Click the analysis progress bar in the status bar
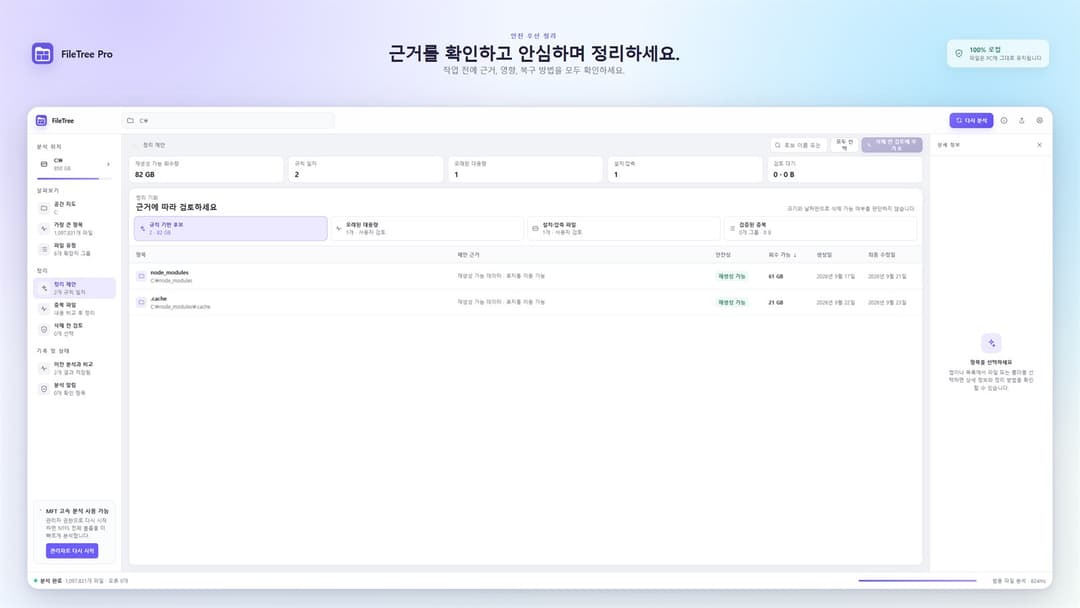Image resolution: width=1080 pixels, height=608 pixels. pyautogui.click(x=917, y=580)
